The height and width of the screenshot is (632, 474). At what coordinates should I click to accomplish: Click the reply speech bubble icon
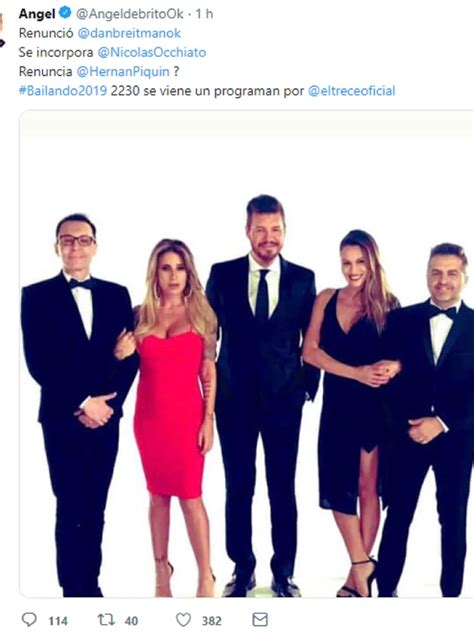[x=29, y=620]
